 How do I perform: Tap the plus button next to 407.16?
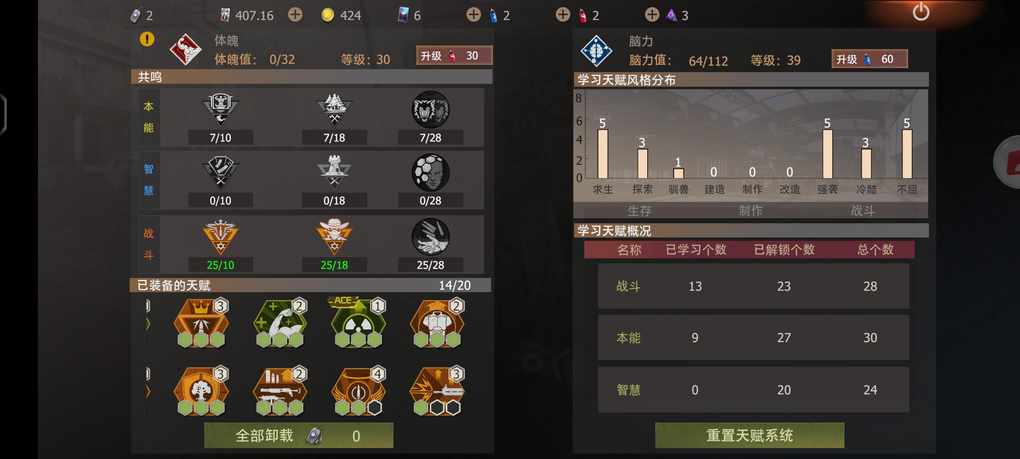pyautogui.click(x=295, y=14)
